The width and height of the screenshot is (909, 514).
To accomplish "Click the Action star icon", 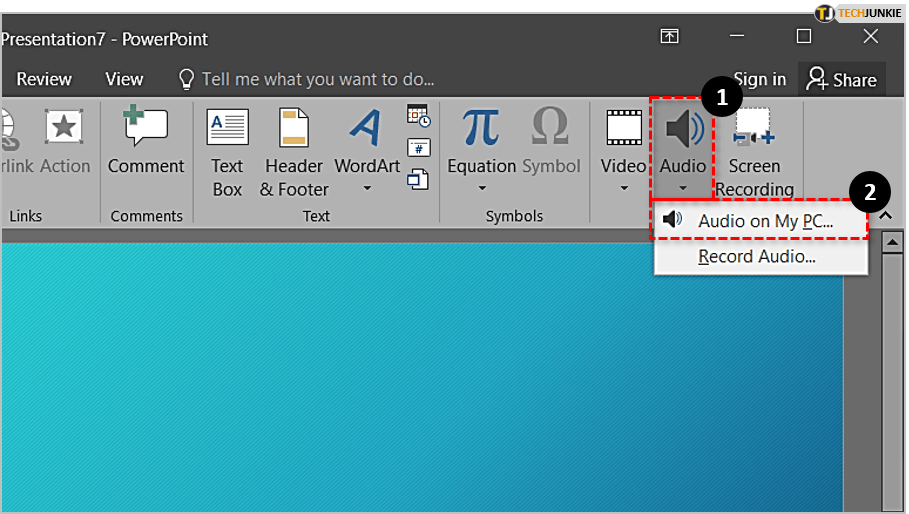I will 64,130.
